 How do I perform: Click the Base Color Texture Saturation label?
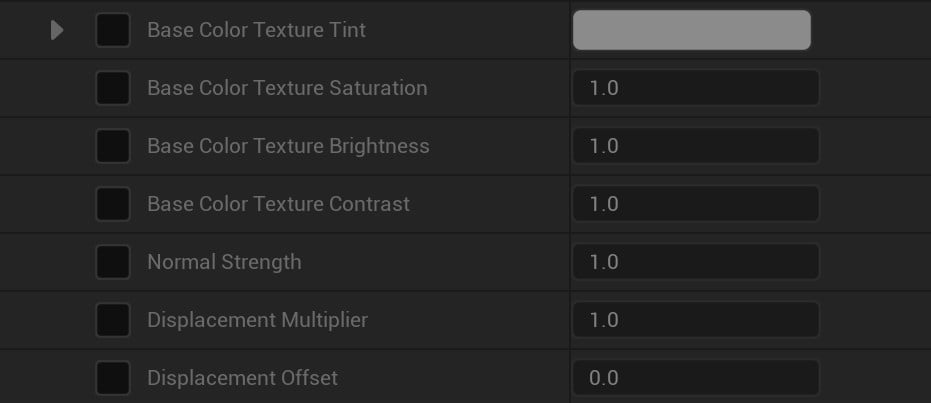click(x=287, y=88)
